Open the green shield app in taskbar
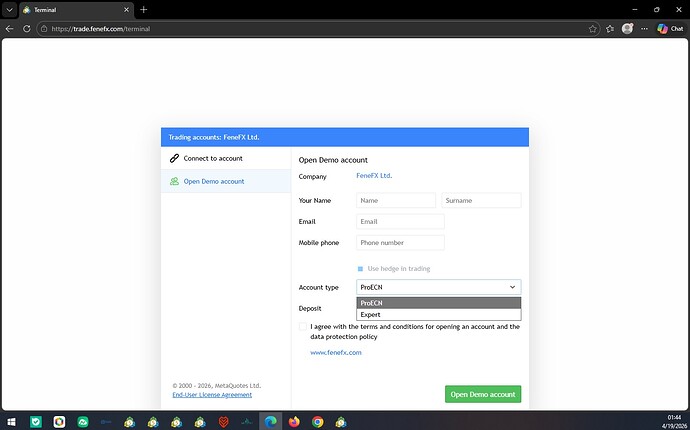 36,422
